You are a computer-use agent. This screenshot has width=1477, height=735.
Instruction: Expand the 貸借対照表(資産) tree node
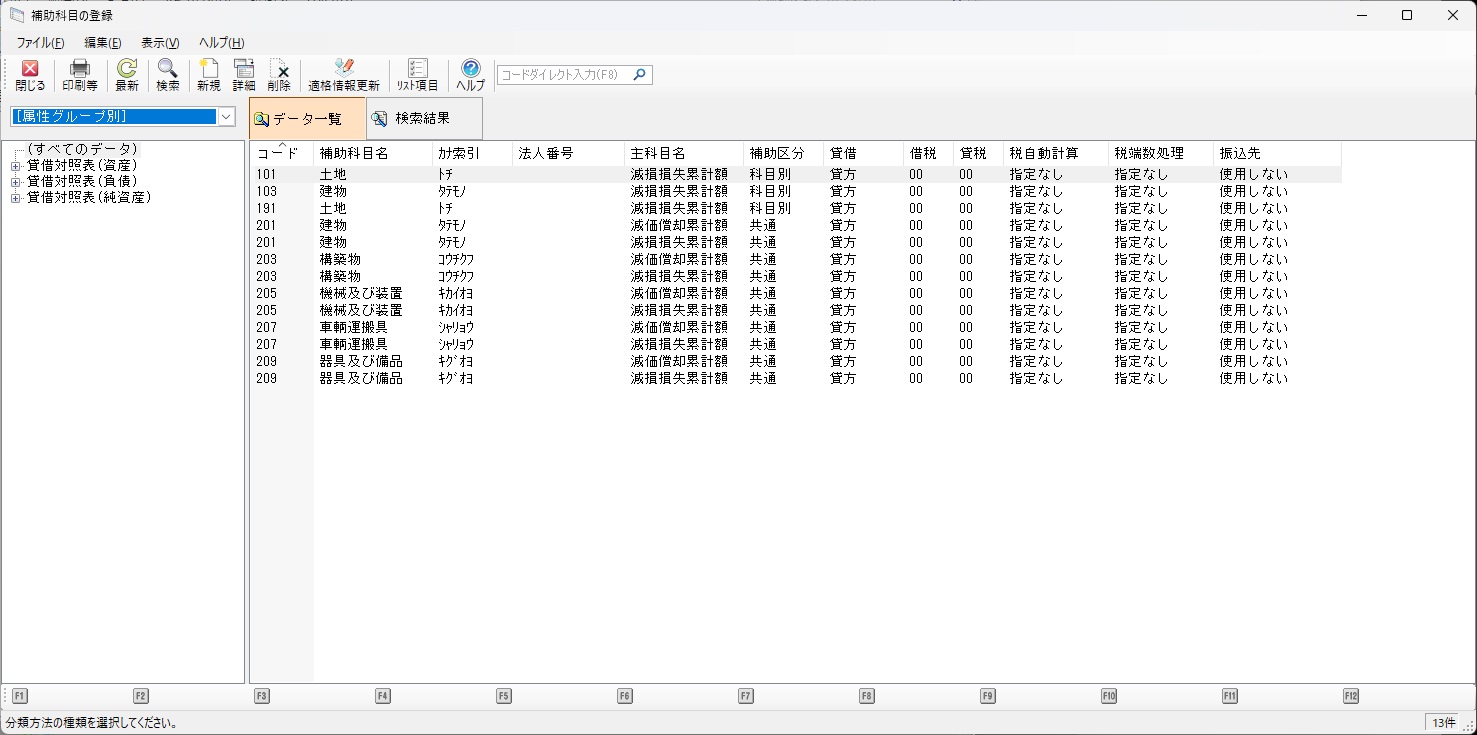click(x=15, y=166)
